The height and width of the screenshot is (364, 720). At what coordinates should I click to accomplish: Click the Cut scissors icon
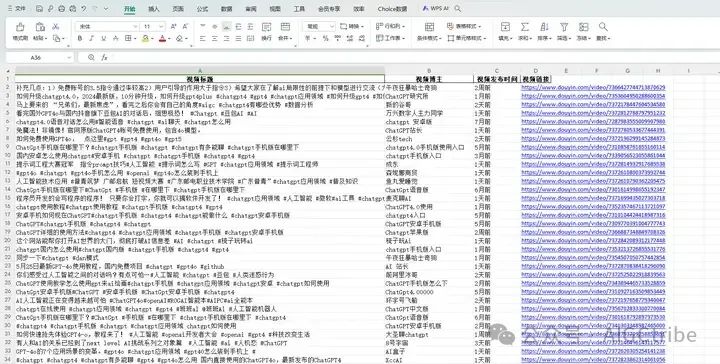[56, 27]
